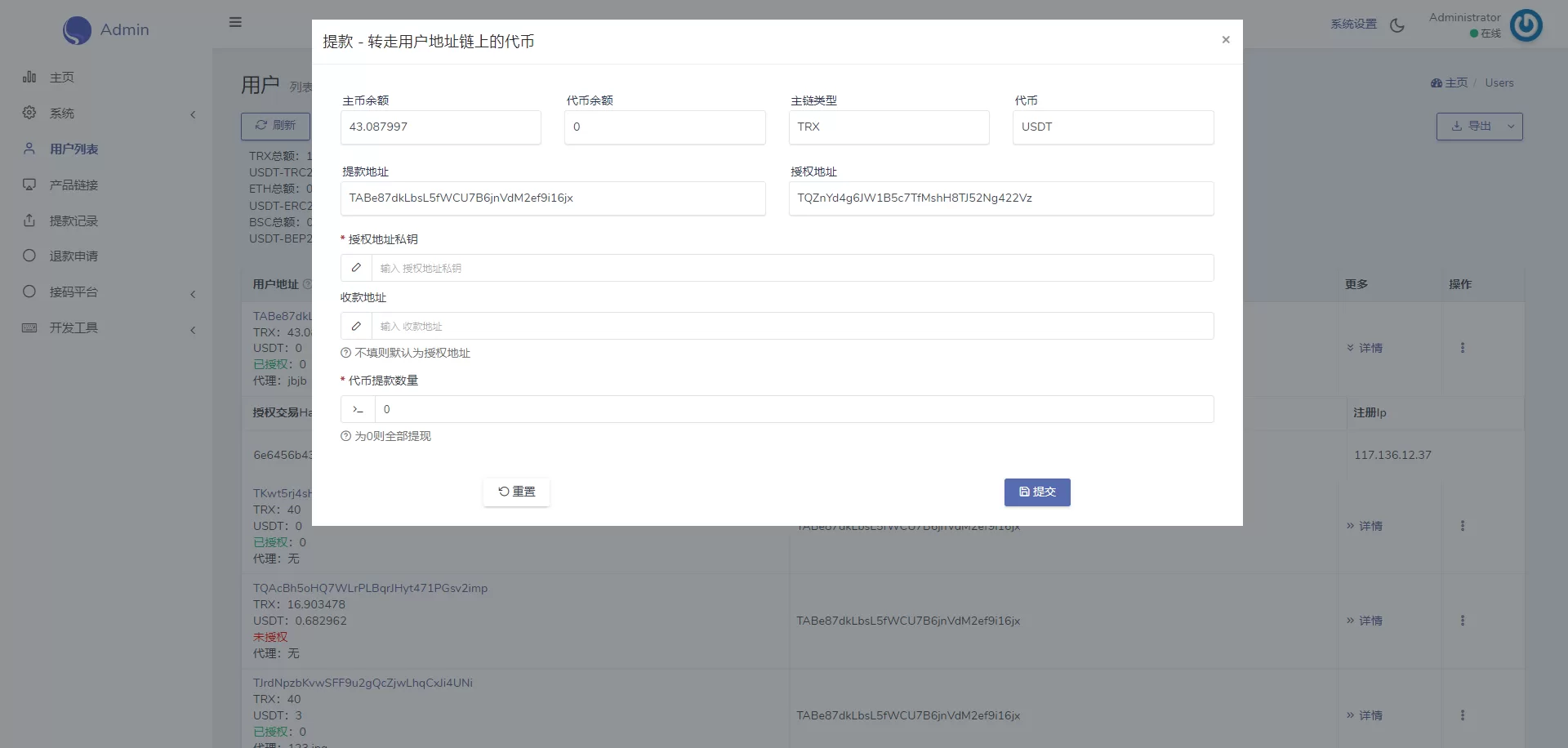Open 主页 in sidebar
The height and width of the screenshot is (748, 1568).
point(62,78)
